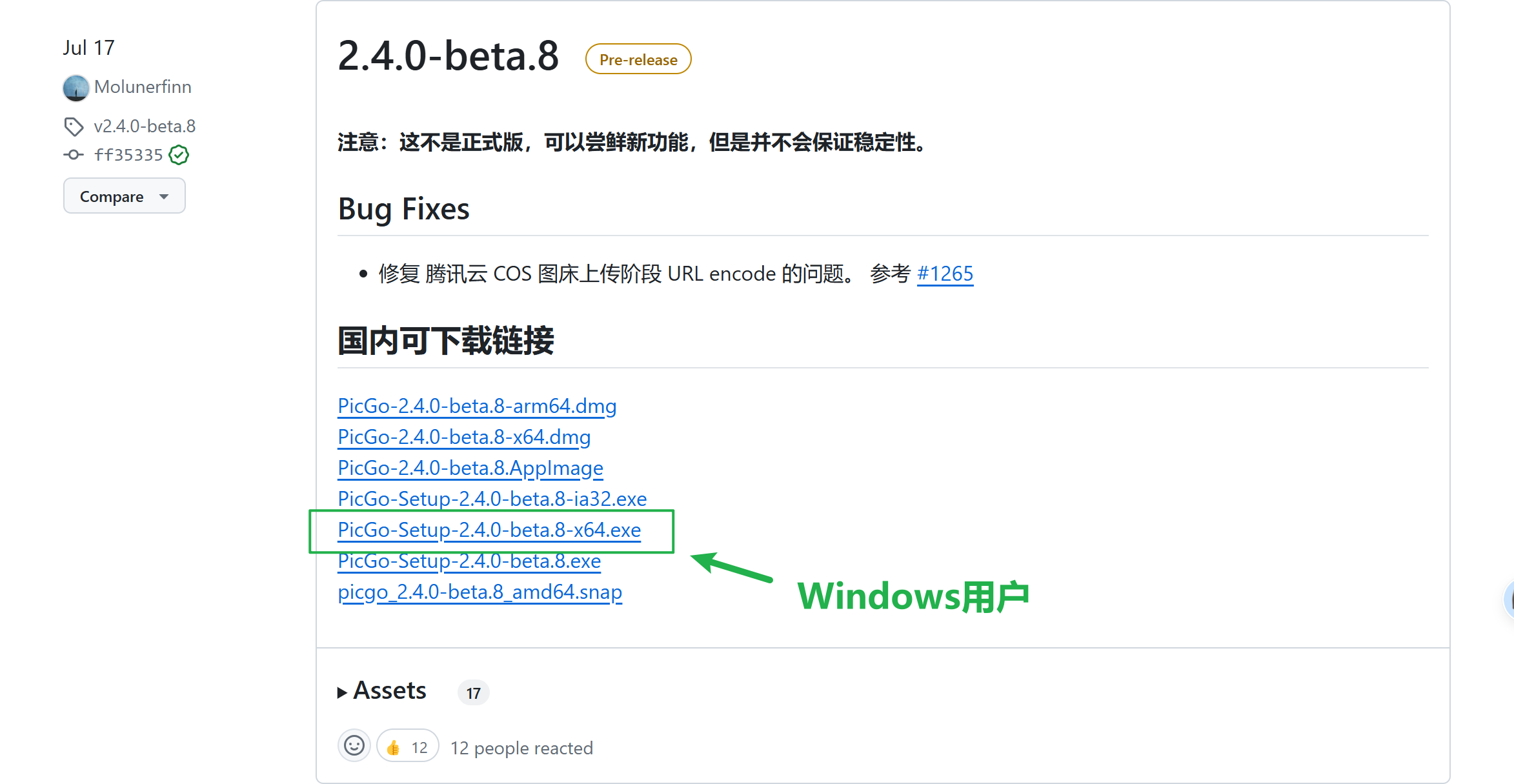Click the Assets disclosure triangle
The height and width of the screenshot is (784, 1514).
pos(342,693)
